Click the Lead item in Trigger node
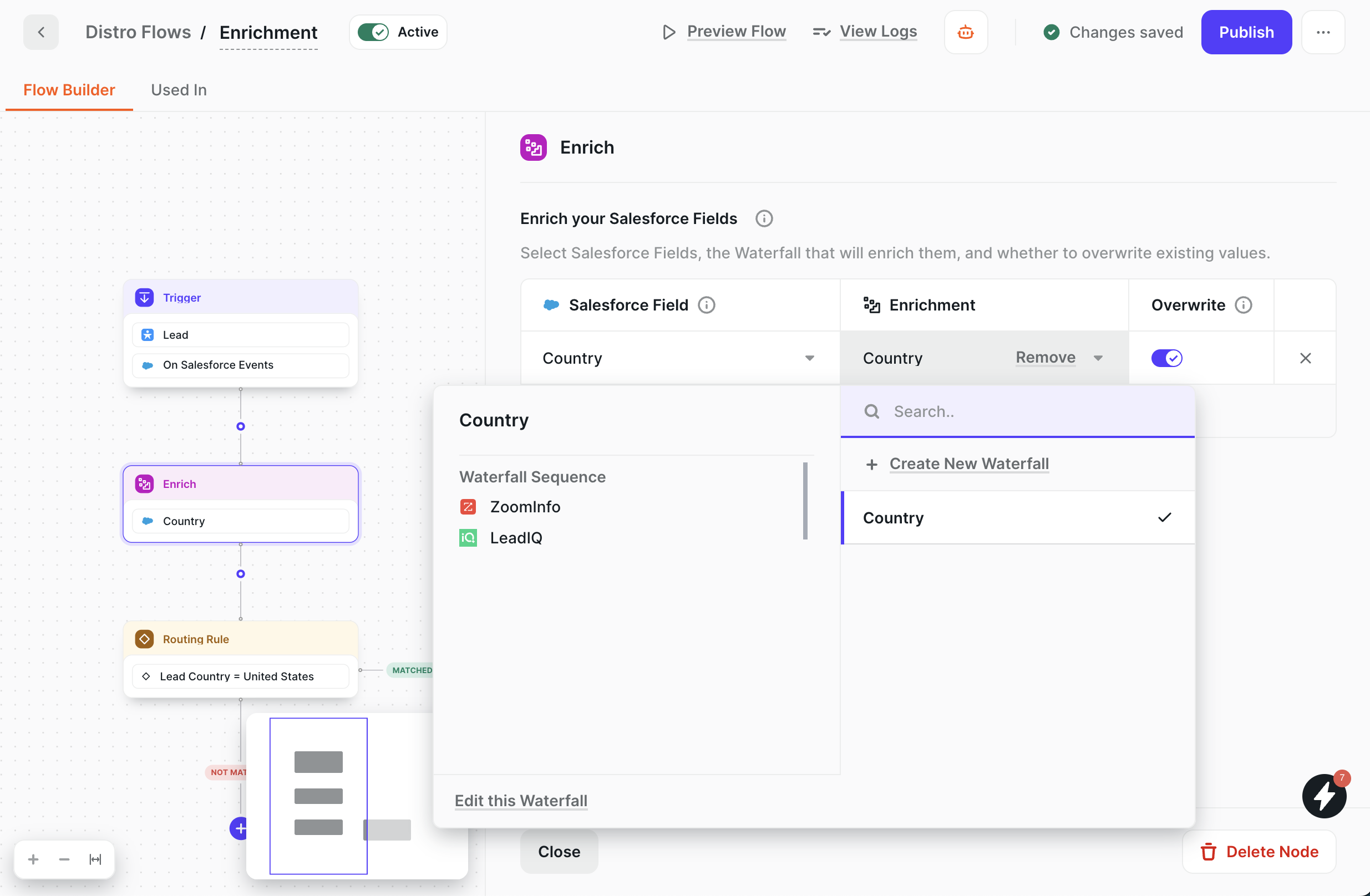Screen dimensions: 1370x896 coord(241,335)
